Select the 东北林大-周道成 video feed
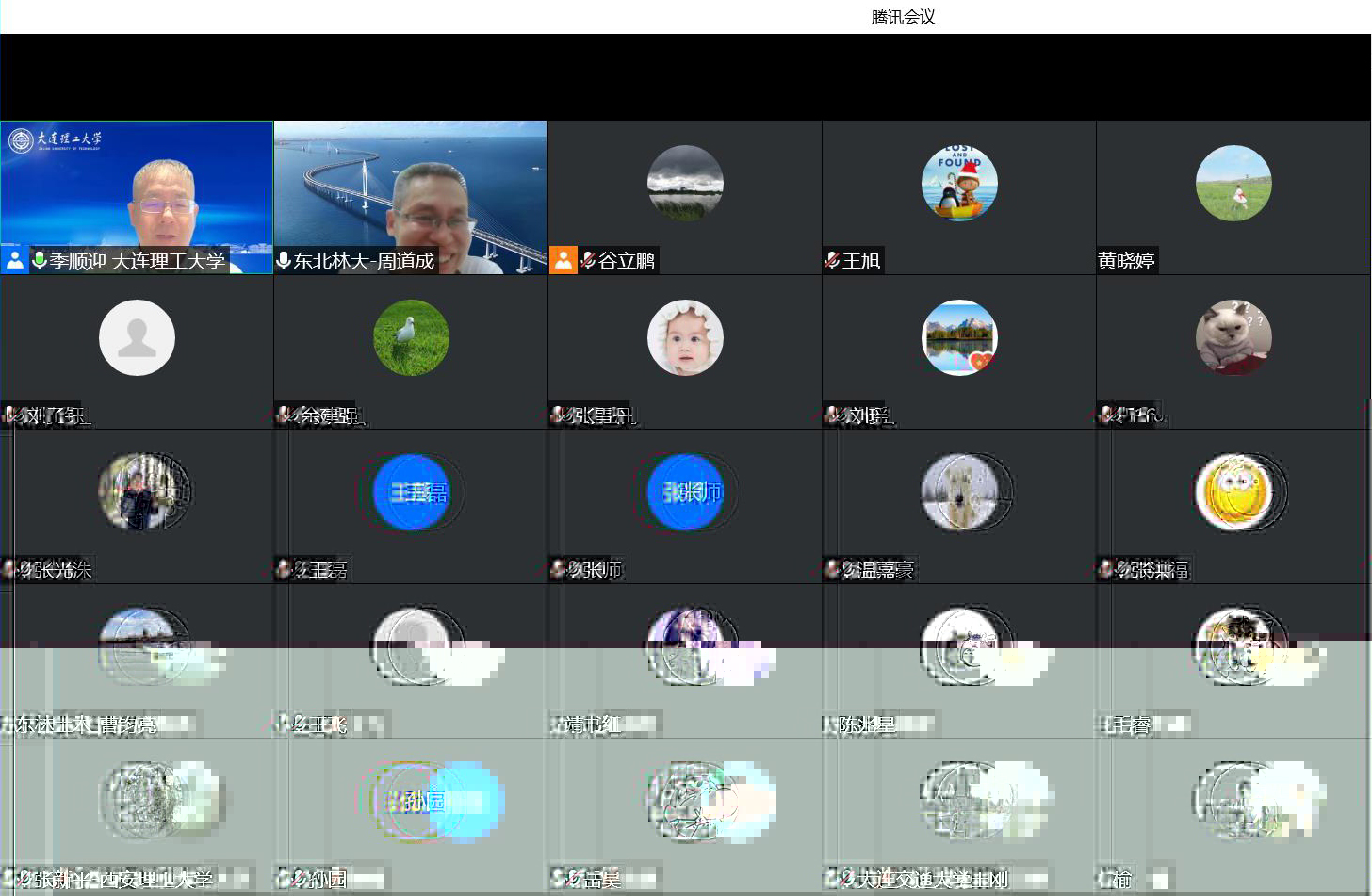Image resolution: width=1372 pixels, height=896 pixels. tap(411, 197)
